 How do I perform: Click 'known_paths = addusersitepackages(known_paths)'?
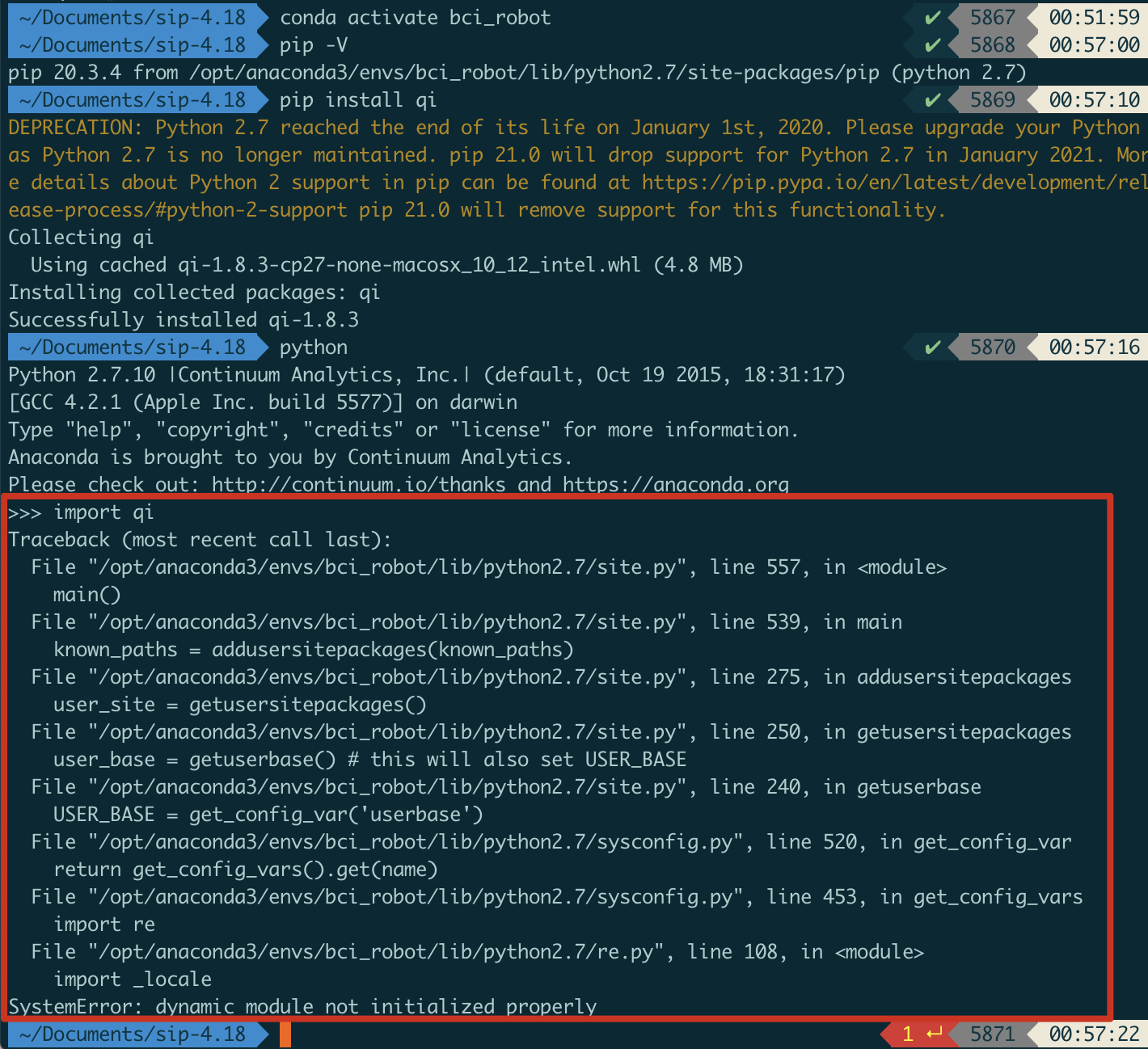pyautogui.click(x=314, y=649)
